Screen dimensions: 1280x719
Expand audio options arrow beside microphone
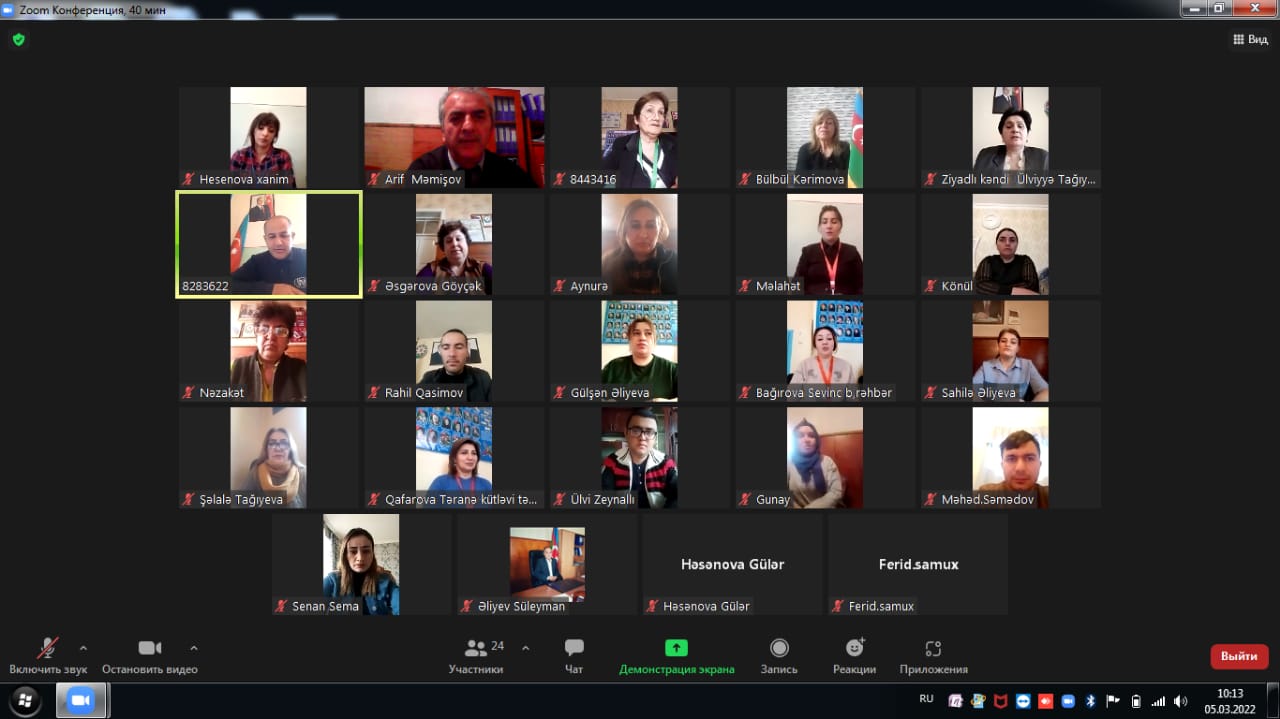coord(83,647)
